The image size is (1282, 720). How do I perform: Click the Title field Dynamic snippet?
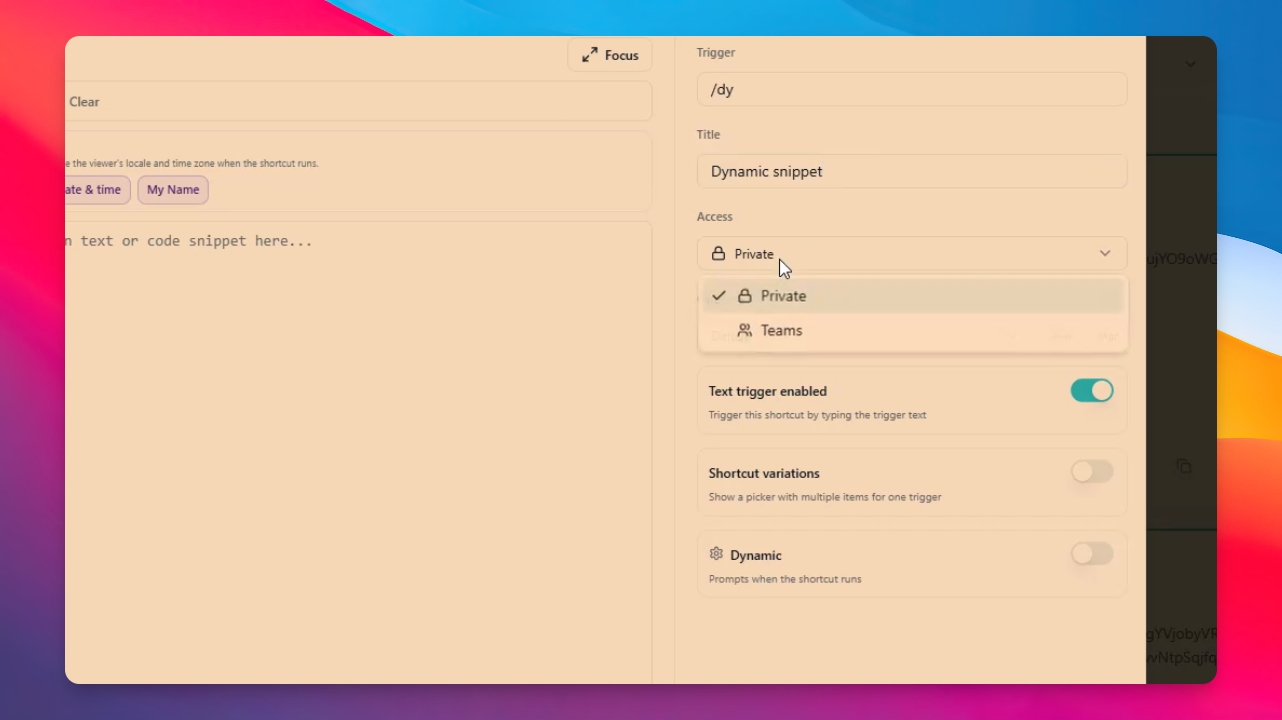click(x=912, y=171)
